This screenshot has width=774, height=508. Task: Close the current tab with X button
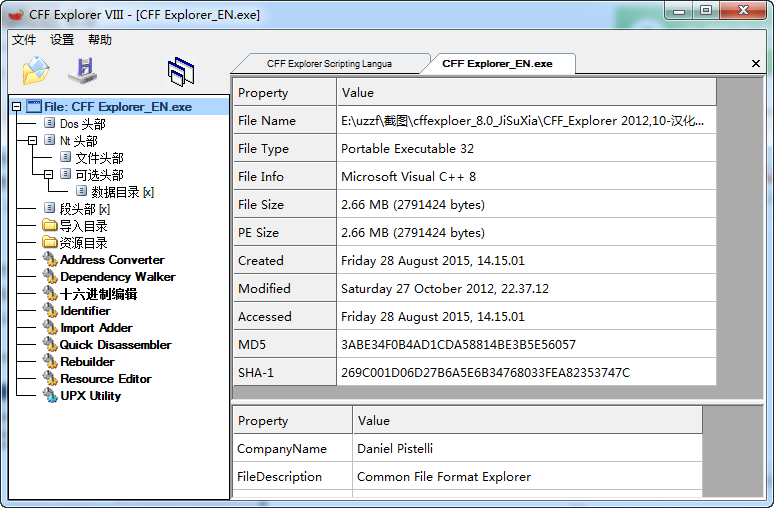coord(756,64)
